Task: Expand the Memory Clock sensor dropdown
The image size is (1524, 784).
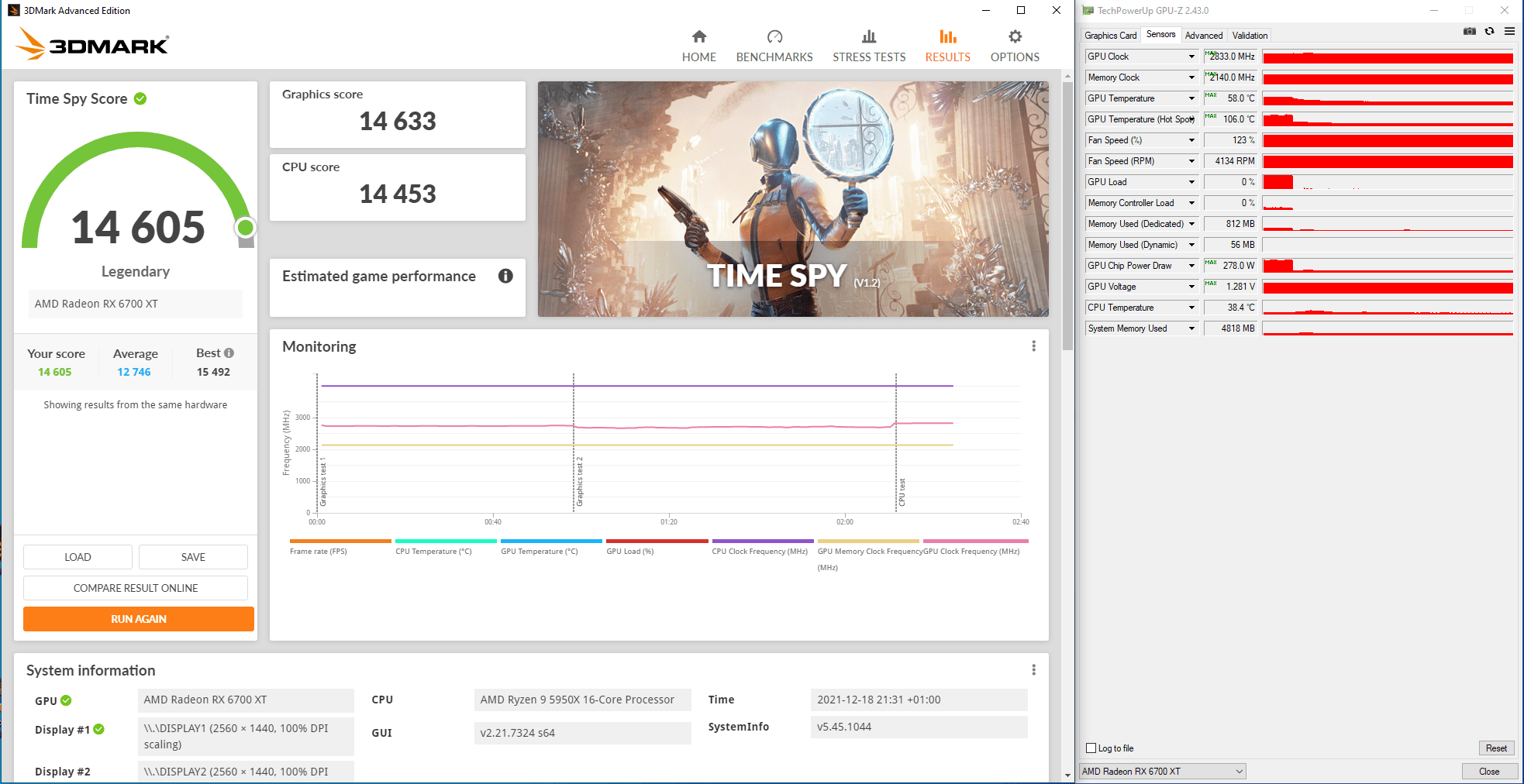Action: [x=1191, y=77]
